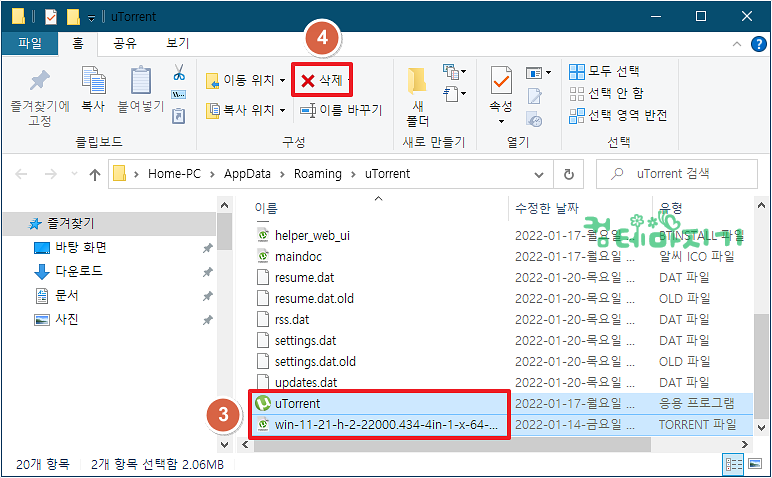Collapse the ribbon with the chevron

pos(737,44)
